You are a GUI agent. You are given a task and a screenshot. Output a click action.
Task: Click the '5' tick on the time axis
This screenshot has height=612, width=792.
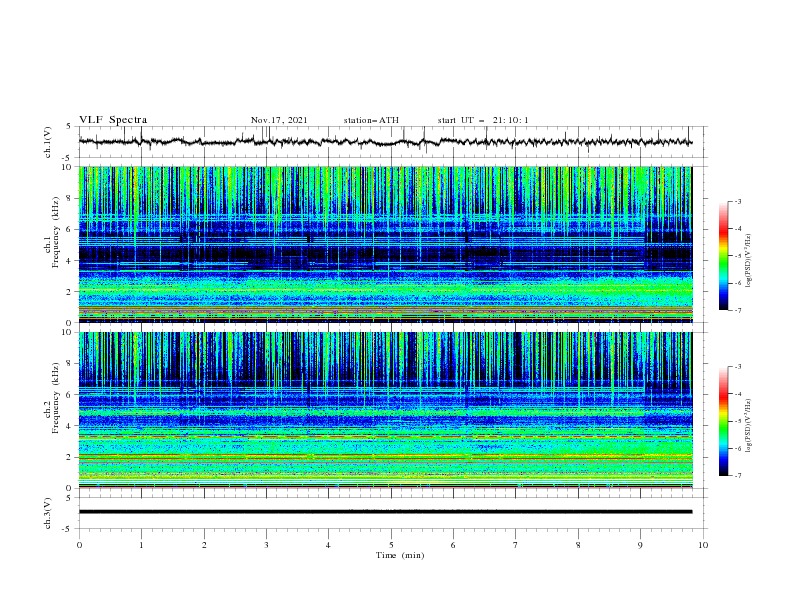point(391,545)
